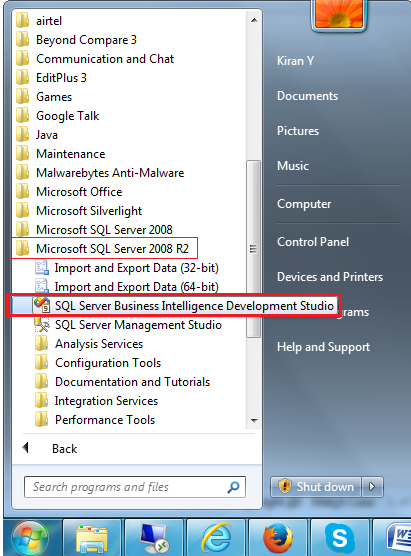Launch Internet Explorer from the taskbar
Screen dimensions: 411x556
(x=216, y=538)
